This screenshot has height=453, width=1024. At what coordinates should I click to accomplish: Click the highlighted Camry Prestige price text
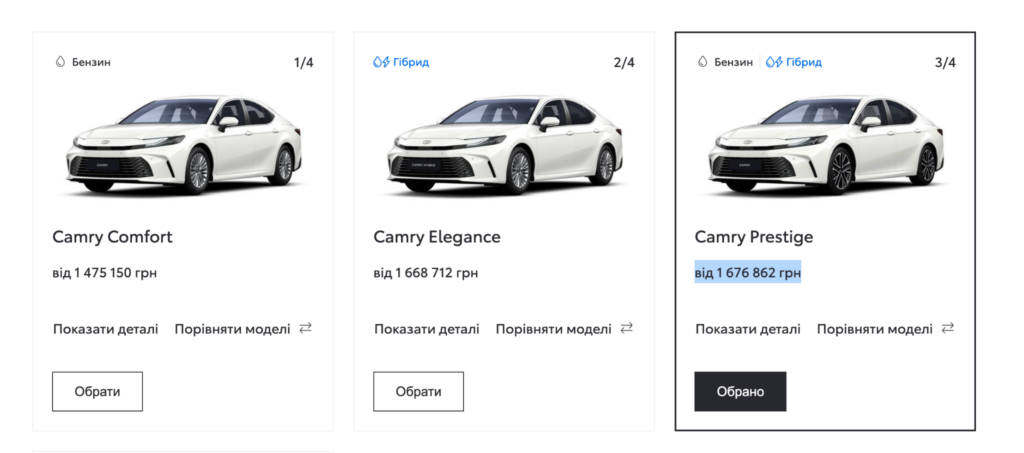click(748, 273)
